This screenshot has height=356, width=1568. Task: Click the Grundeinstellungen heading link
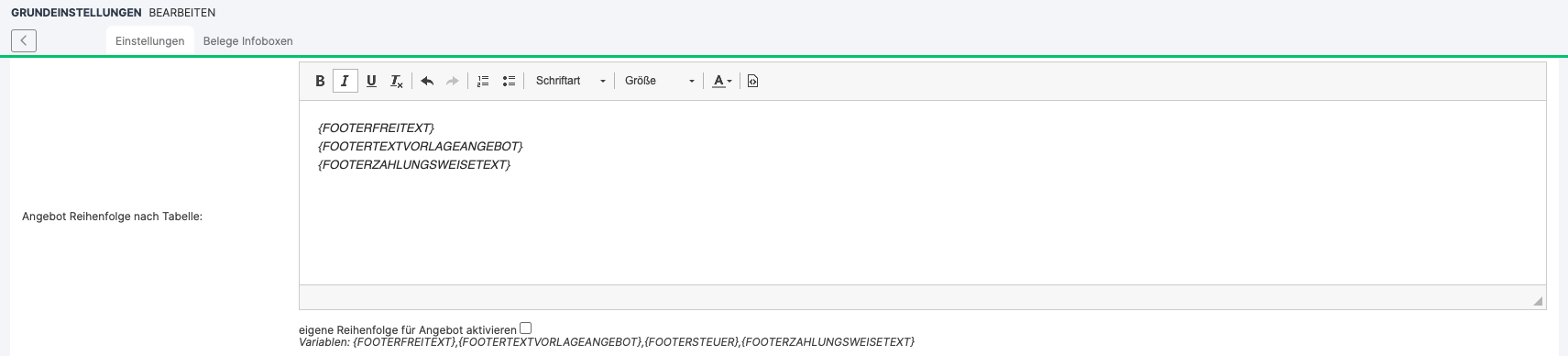point(76,13)
